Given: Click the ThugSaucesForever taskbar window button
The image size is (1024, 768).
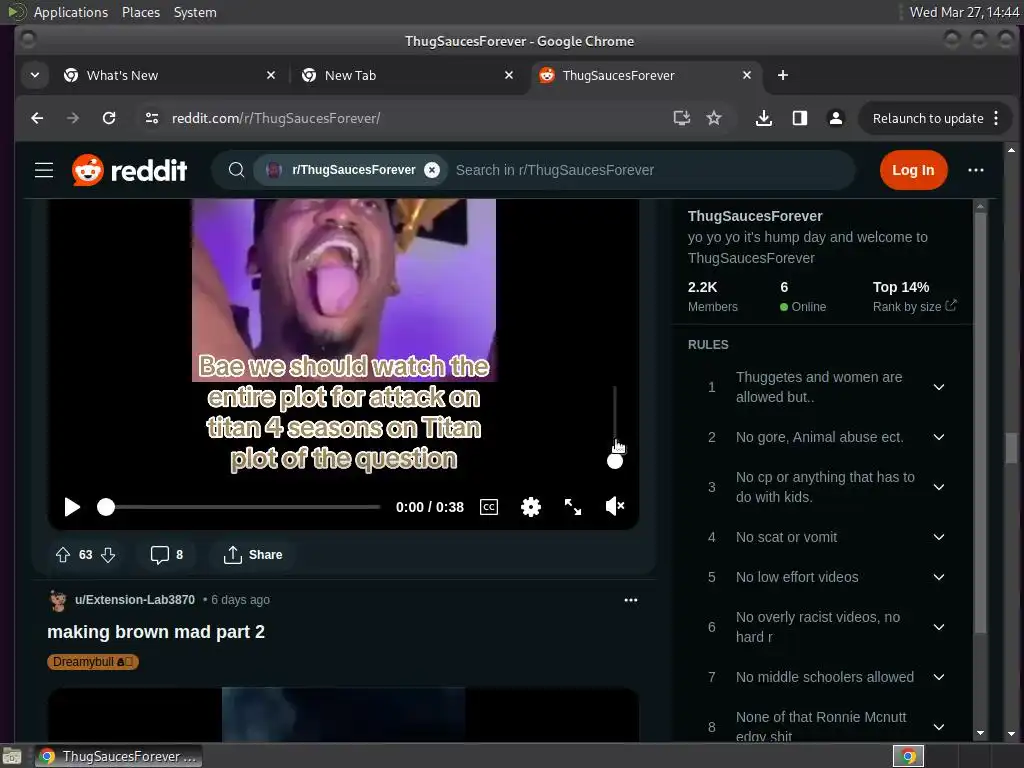Looking at the screenshot, I should 118,756.
